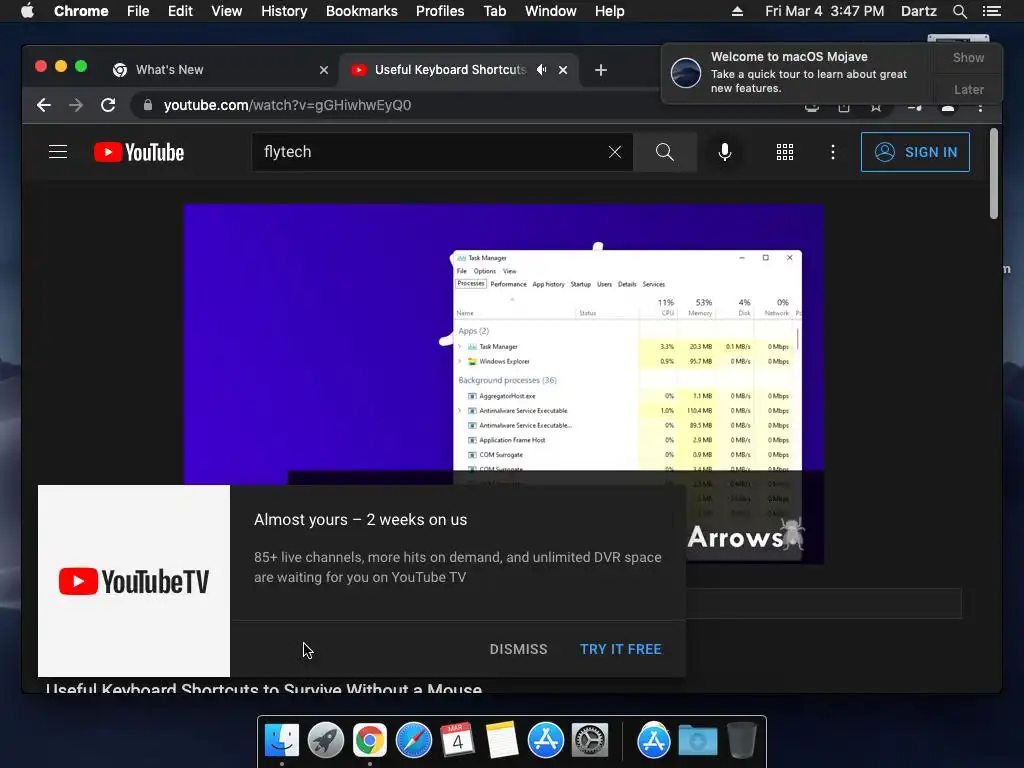1024x768 pixels.
Task: Open Safari from the Dock
Action: (413, 740)
